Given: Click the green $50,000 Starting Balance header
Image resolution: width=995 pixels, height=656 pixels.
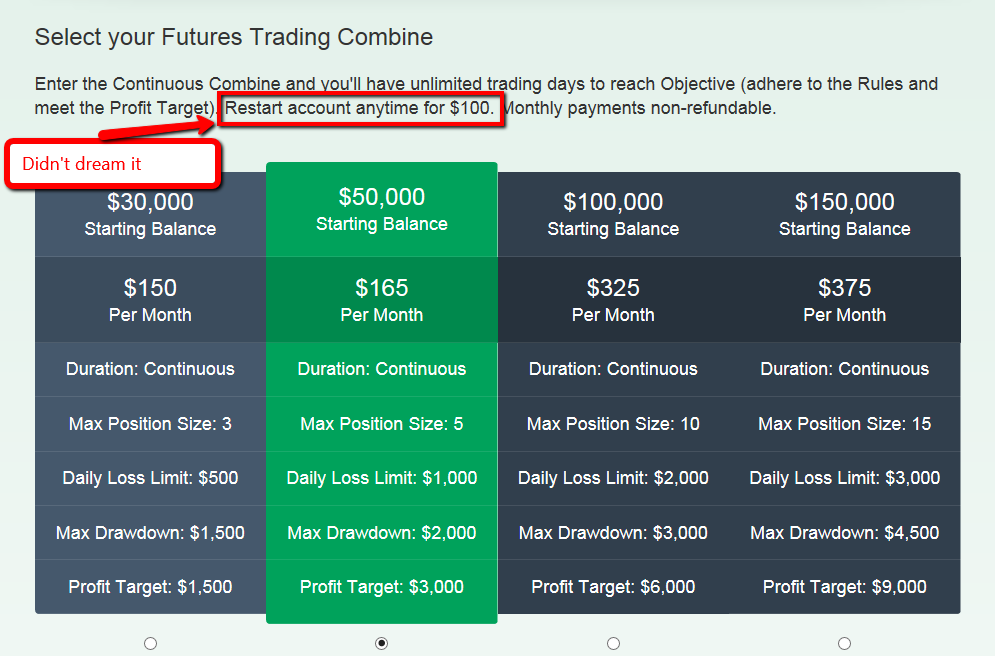Looking at the screenshot, I should coord(381,209).
